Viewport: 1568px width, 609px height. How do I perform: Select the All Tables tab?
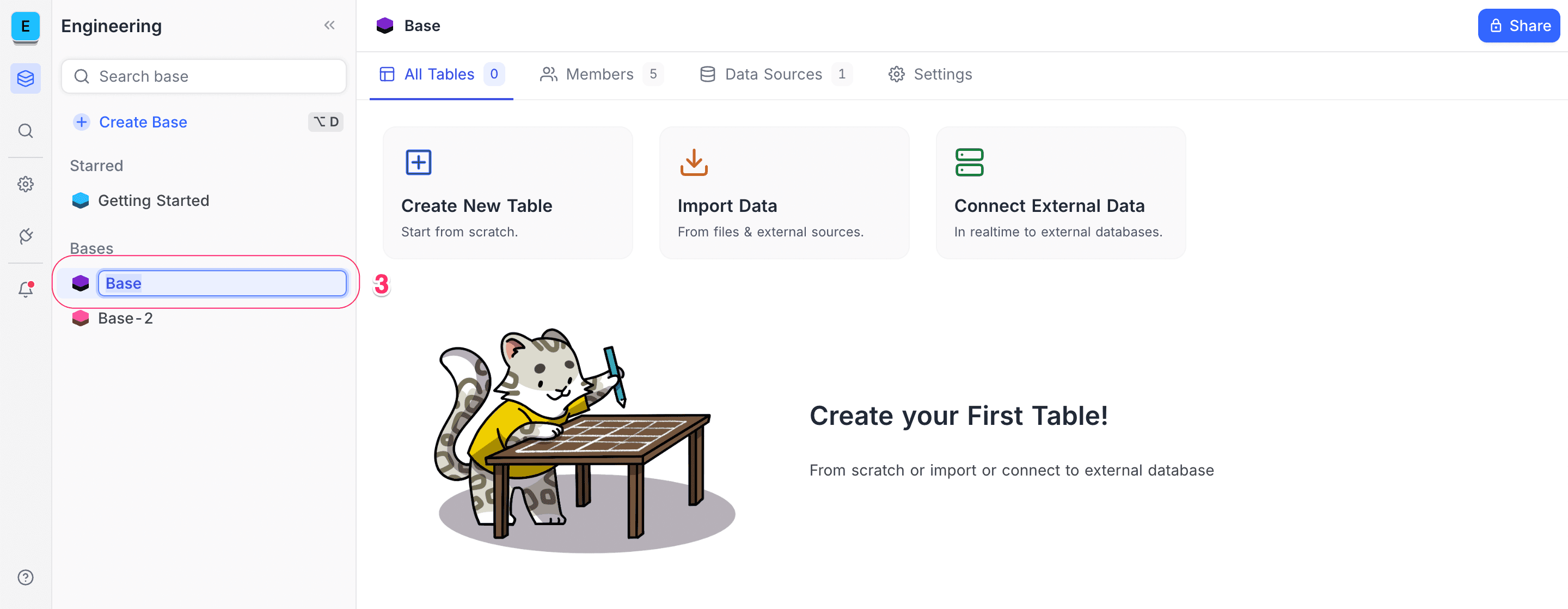coord(440,74)
